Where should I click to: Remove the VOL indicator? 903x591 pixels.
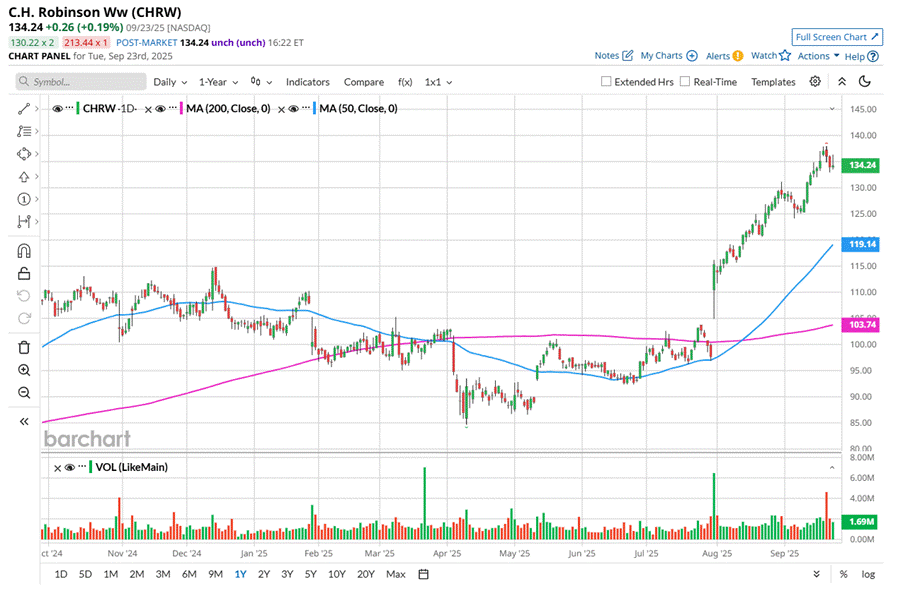tap(57, 468)
